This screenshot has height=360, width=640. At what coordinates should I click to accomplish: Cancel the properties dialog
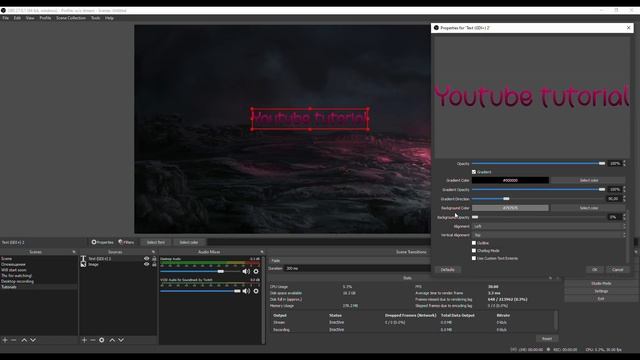(x=618, y=270)
